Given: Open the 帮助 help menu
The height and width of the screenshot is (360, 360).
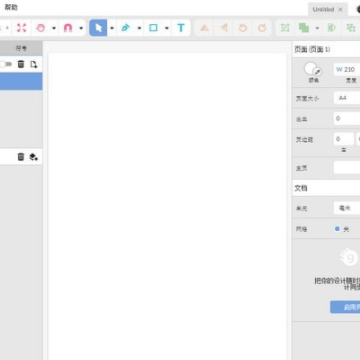Looking at the screenshot, I should [11, 7].
